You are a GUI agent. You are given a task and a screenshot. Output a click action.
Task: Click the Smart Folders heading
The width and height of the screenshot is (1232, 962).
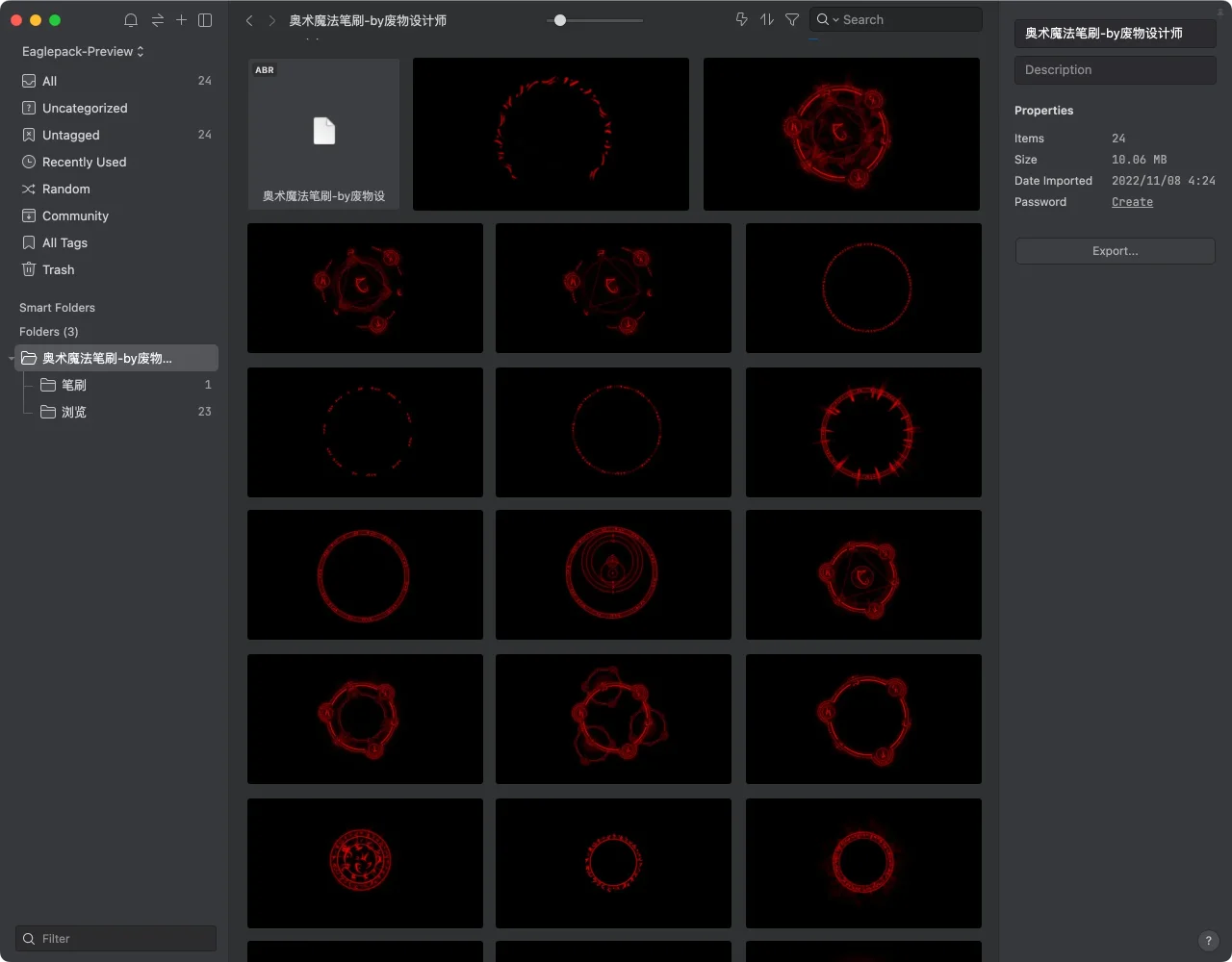(x=57, y=308)
